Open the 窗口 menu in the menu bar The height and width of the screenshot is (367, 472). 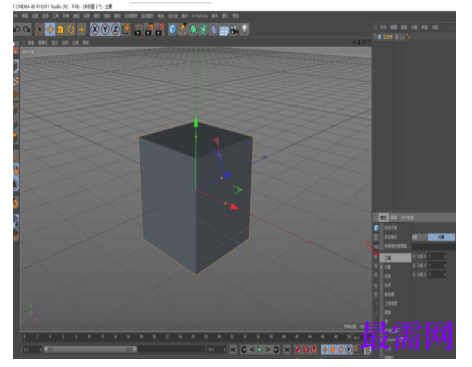tap(225, 16)
